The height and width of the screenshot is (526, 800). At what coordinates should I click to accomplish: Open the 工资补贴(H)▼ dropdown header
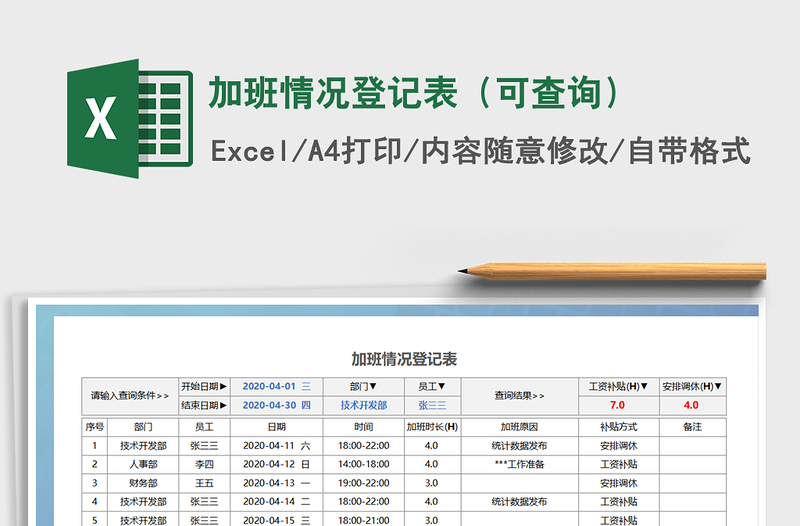pyautogui.click(x=618, y=386)
